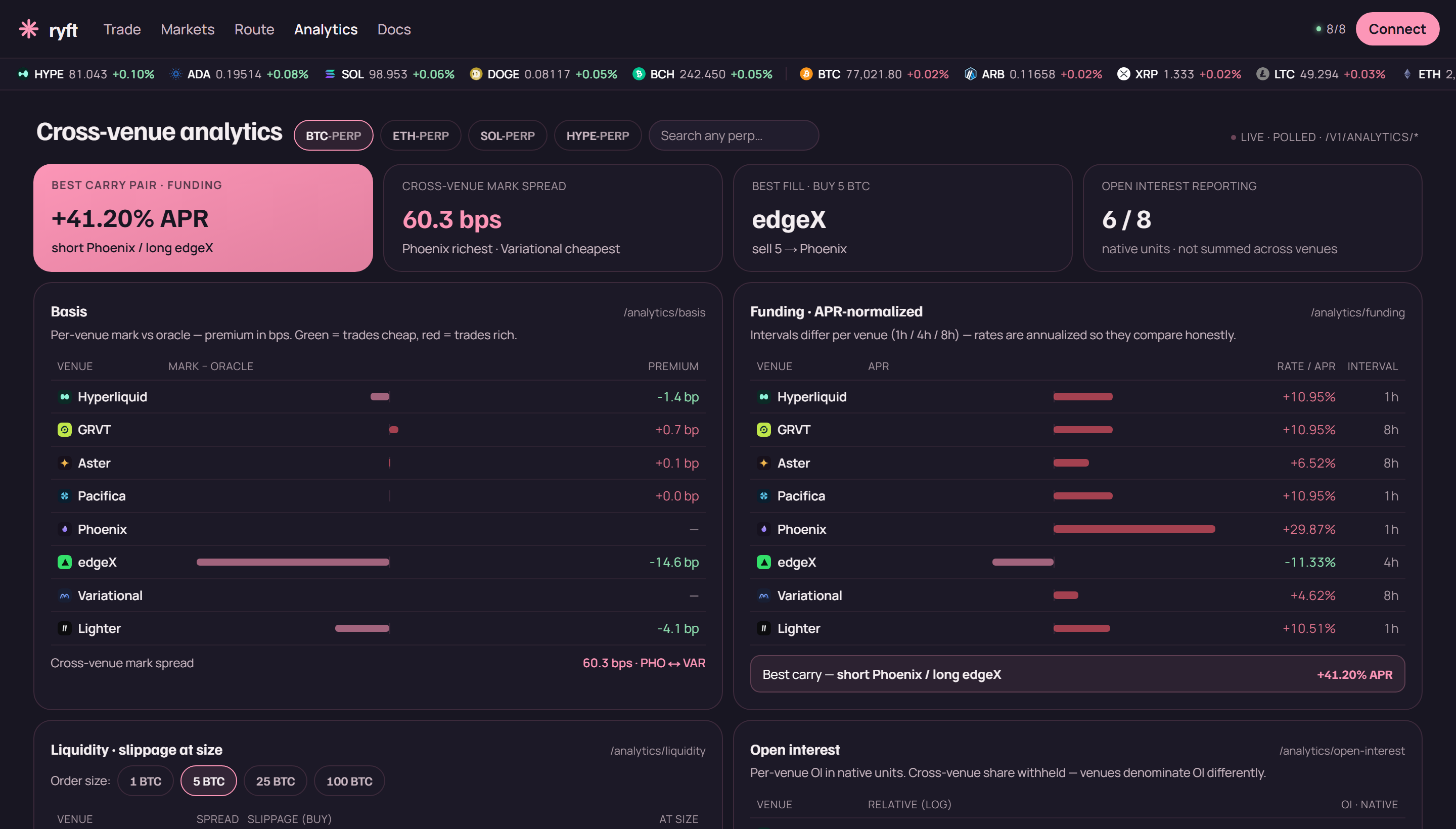Open the Markets nav item
The width and height of the screenshot is (1456, 829).
coord(188,29)
